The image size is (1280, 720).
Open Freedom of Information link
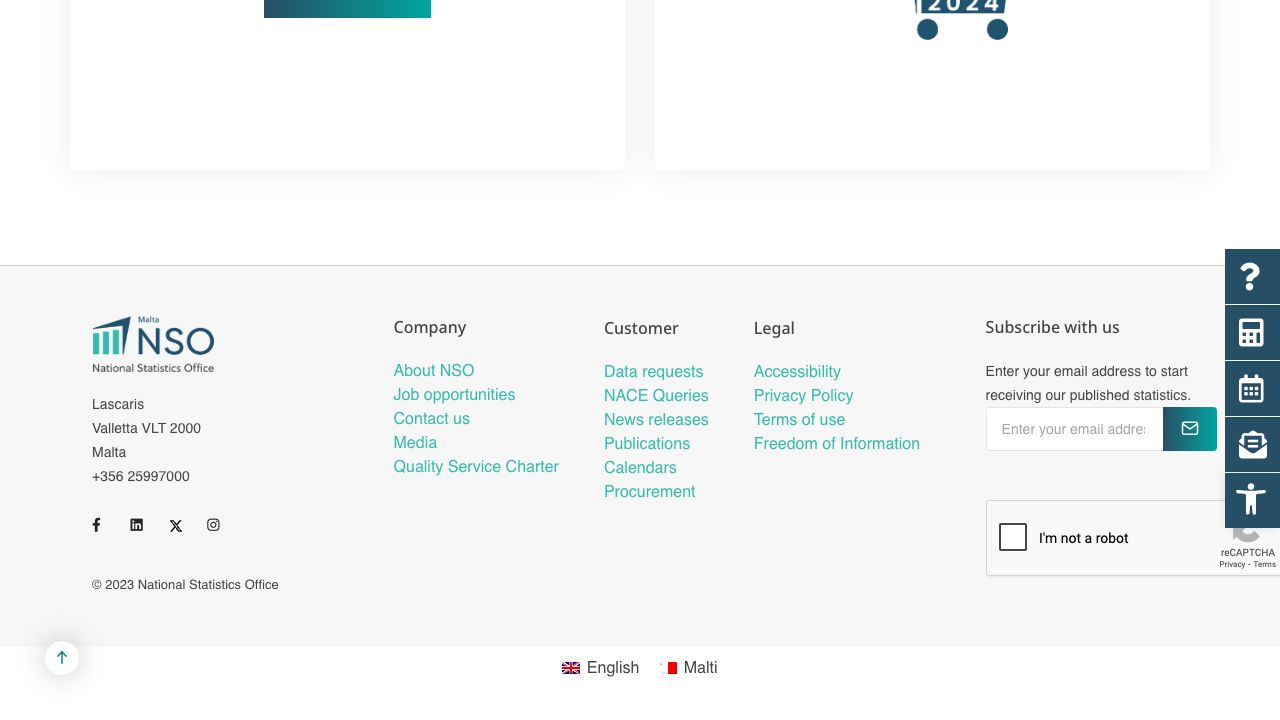click(x=836, y=444)
